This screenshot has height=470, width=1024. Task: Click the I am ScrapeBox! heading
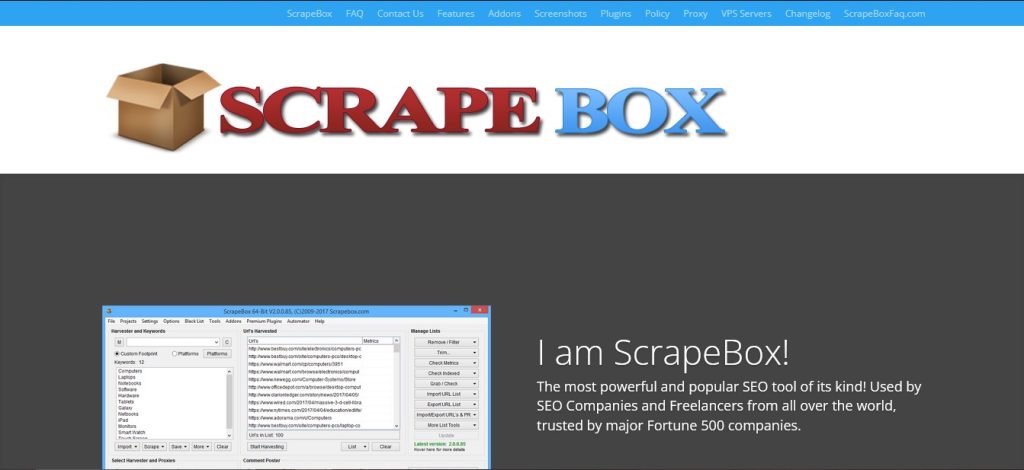[663, 352]
